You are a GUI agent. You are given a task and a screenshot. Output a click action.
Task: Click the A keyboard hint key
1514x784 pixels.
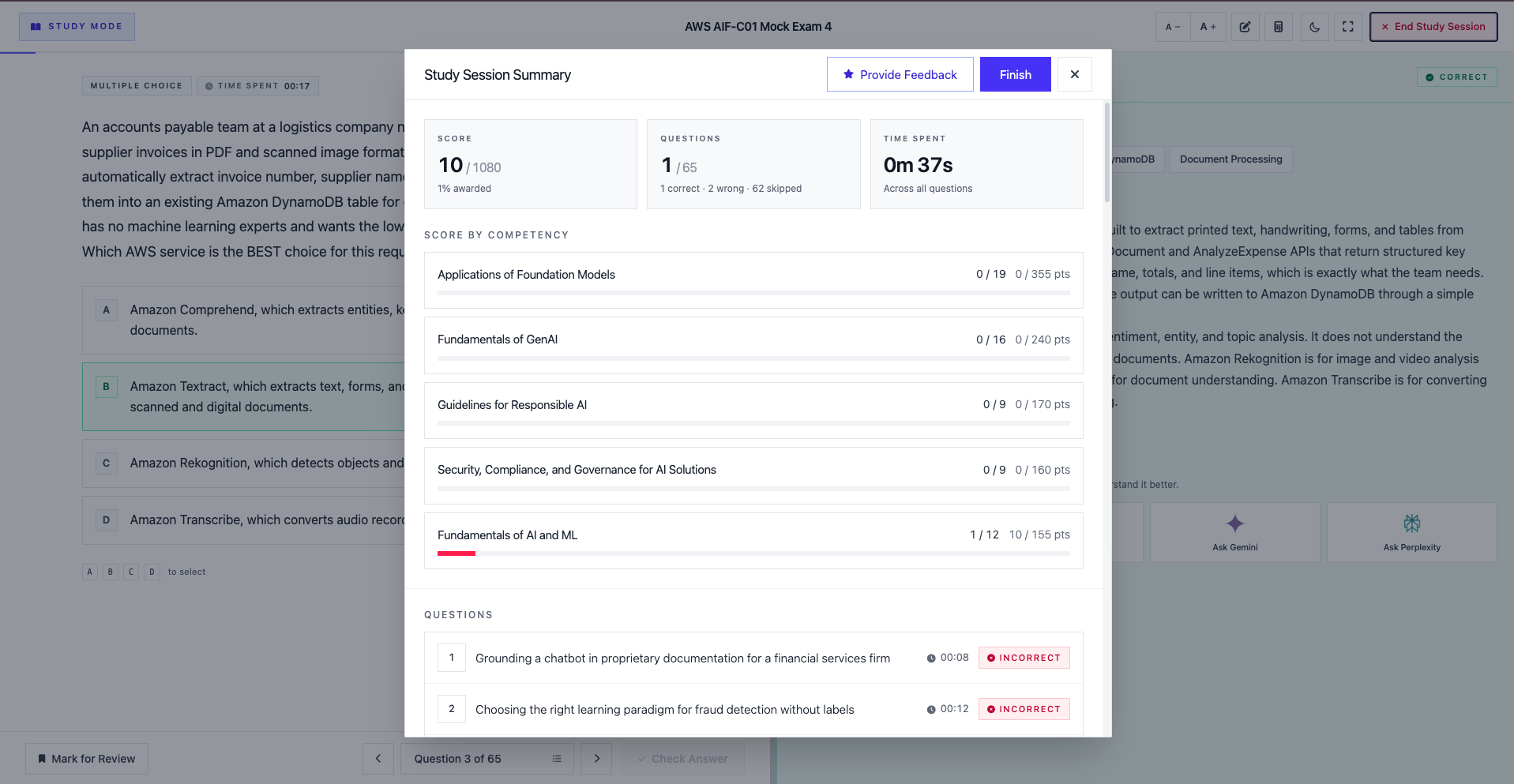(x=90, y=572)
